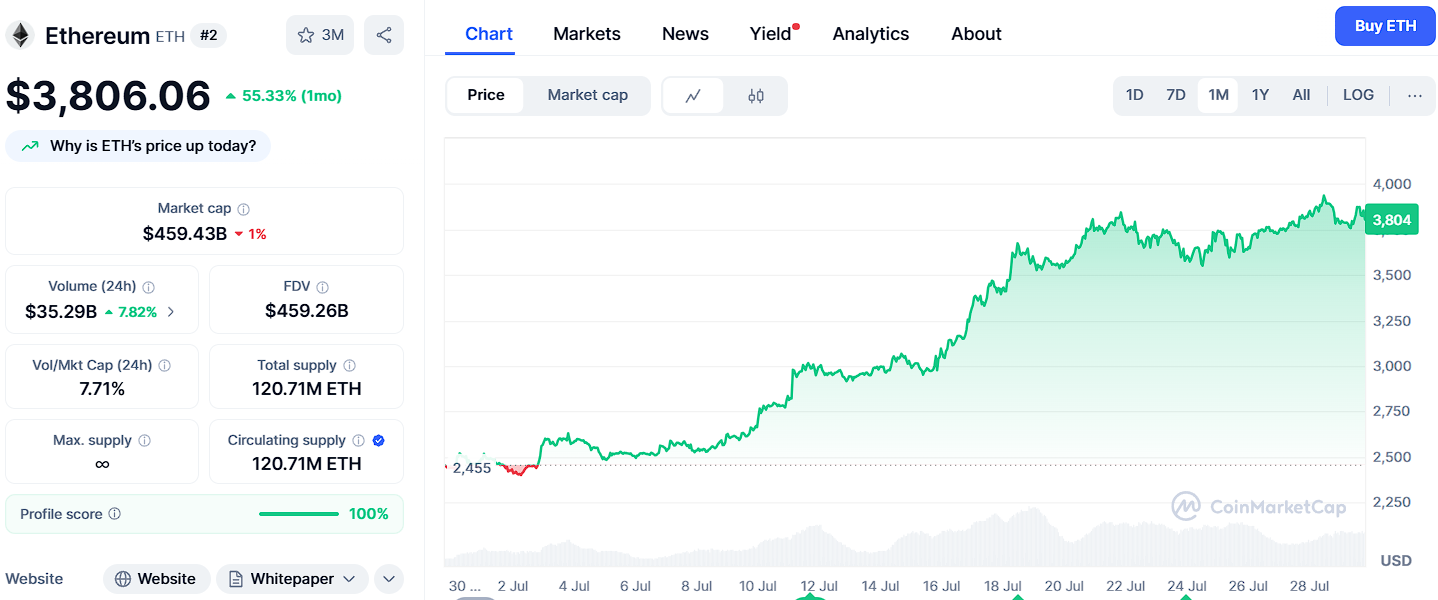Open the share icon next to the star
The height and width of the screenshot is (600, 1438).
[384, 34]
